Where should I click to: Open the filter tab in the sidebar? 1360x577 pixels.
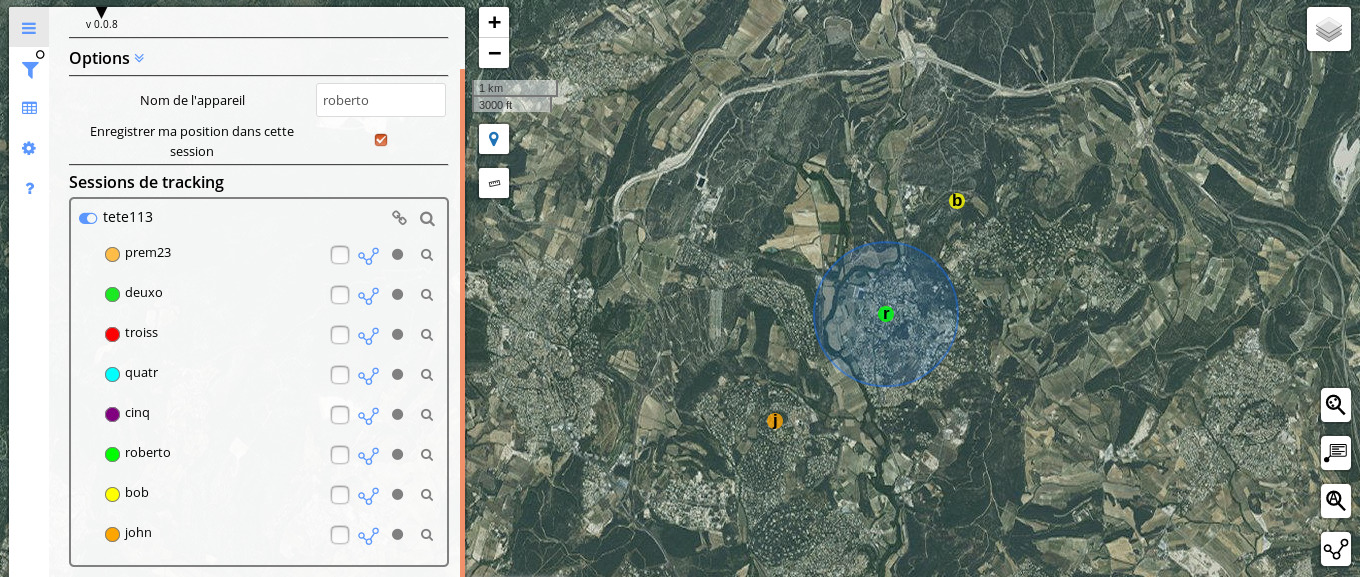30,70
